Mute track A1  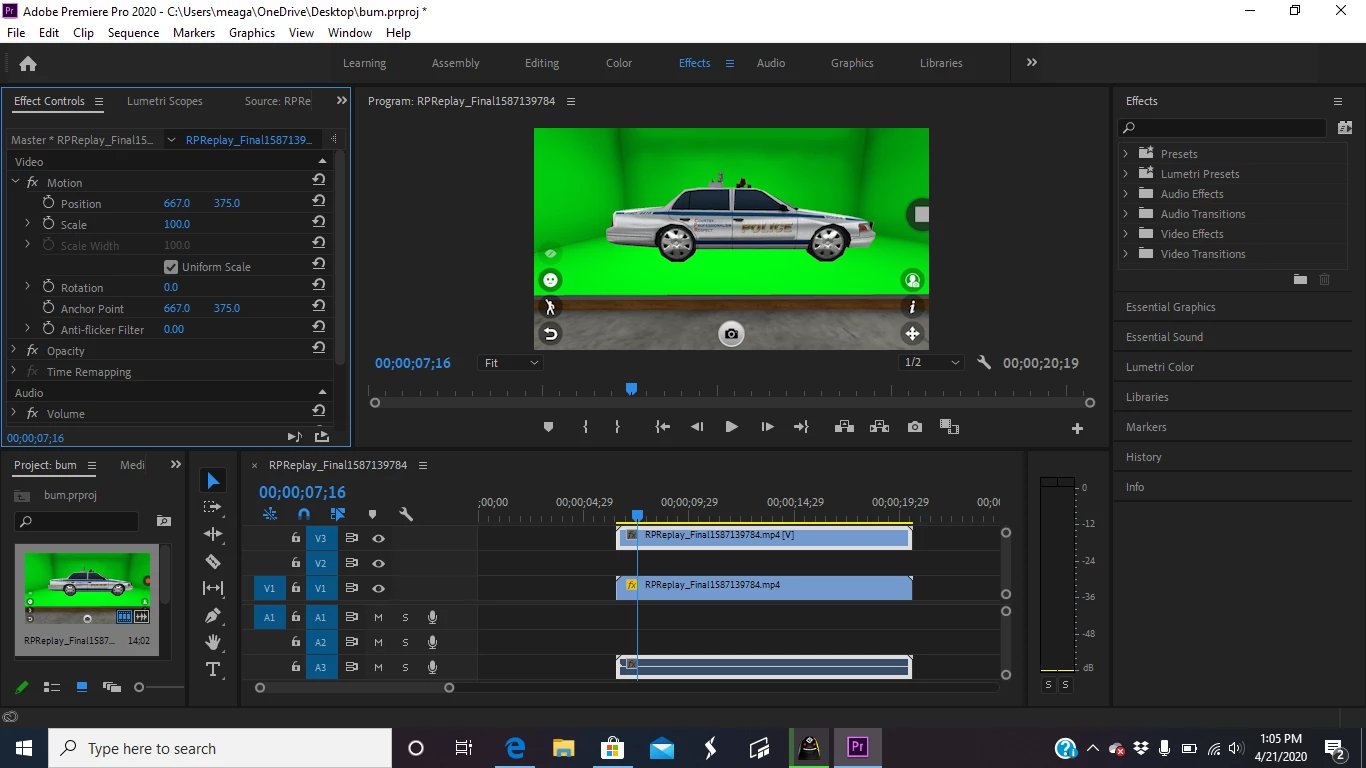coord(378,617)
